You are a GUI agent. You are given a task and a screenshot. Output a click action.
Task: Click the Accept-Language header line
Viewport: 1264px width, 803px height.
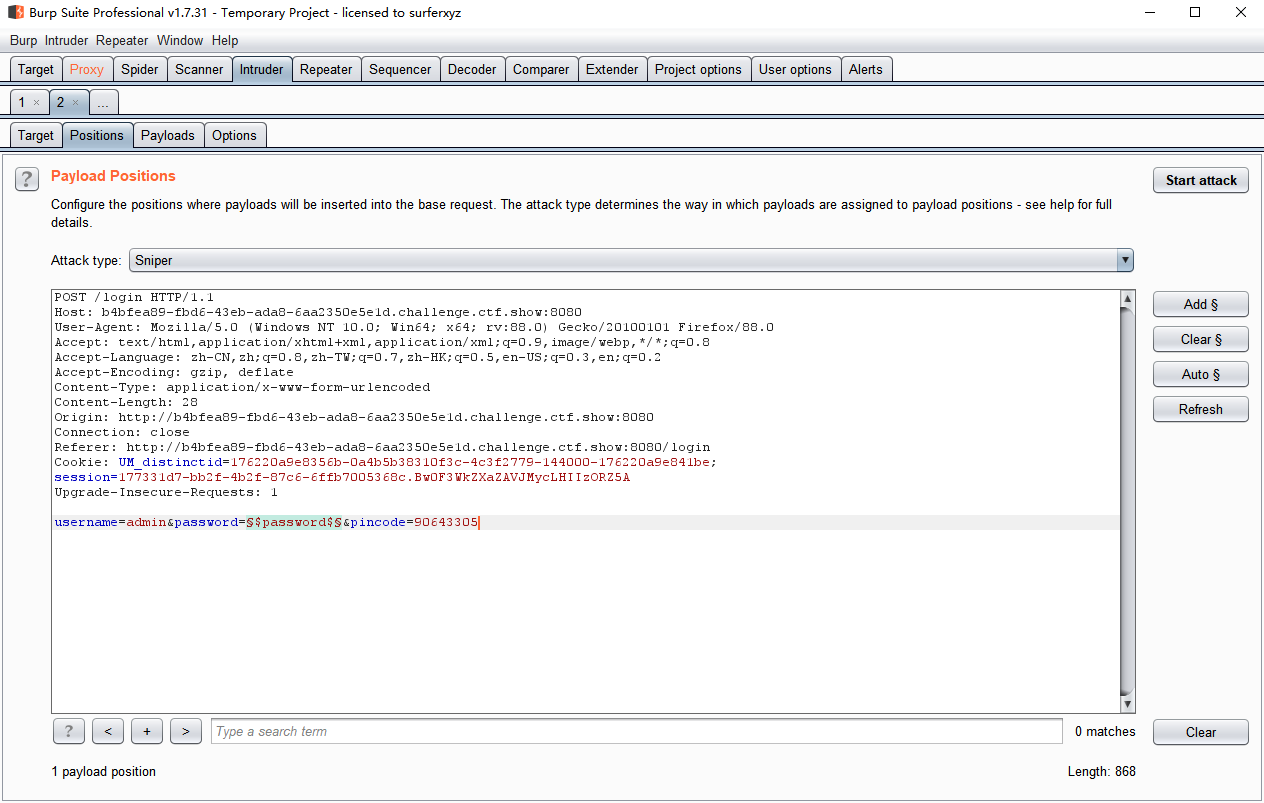(358, 357)
